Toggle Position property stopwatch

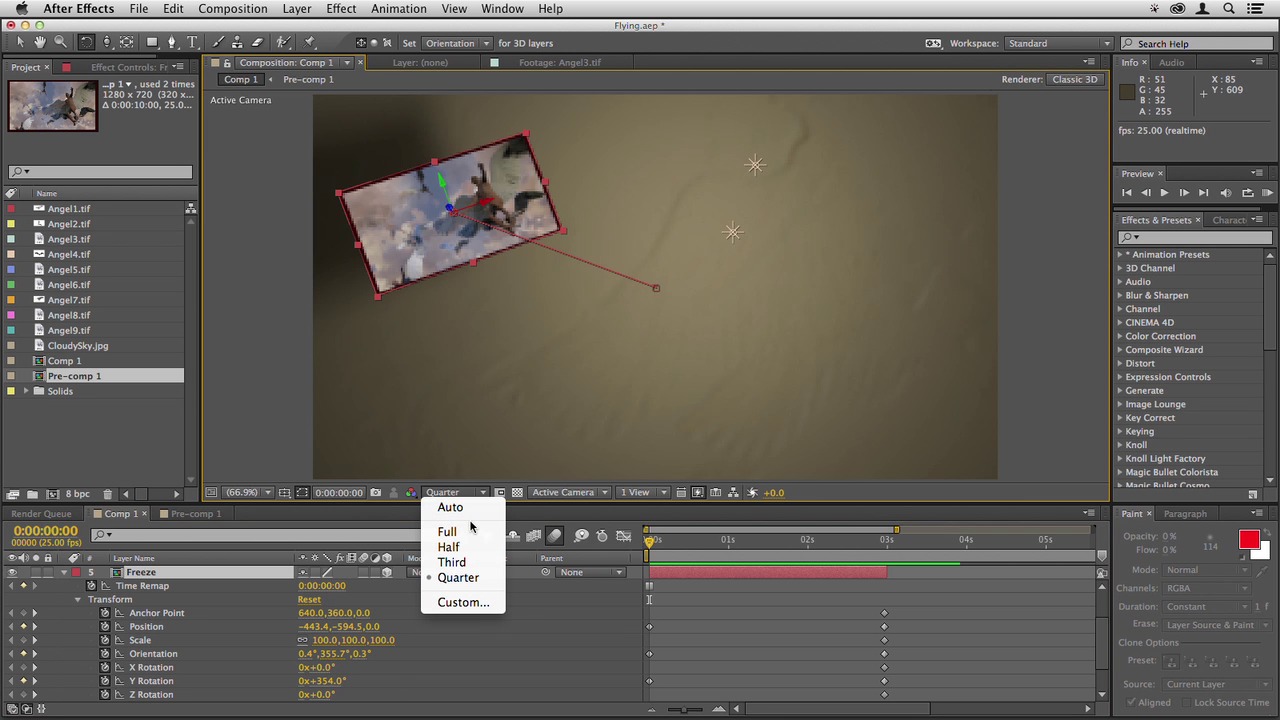[105, 627]
